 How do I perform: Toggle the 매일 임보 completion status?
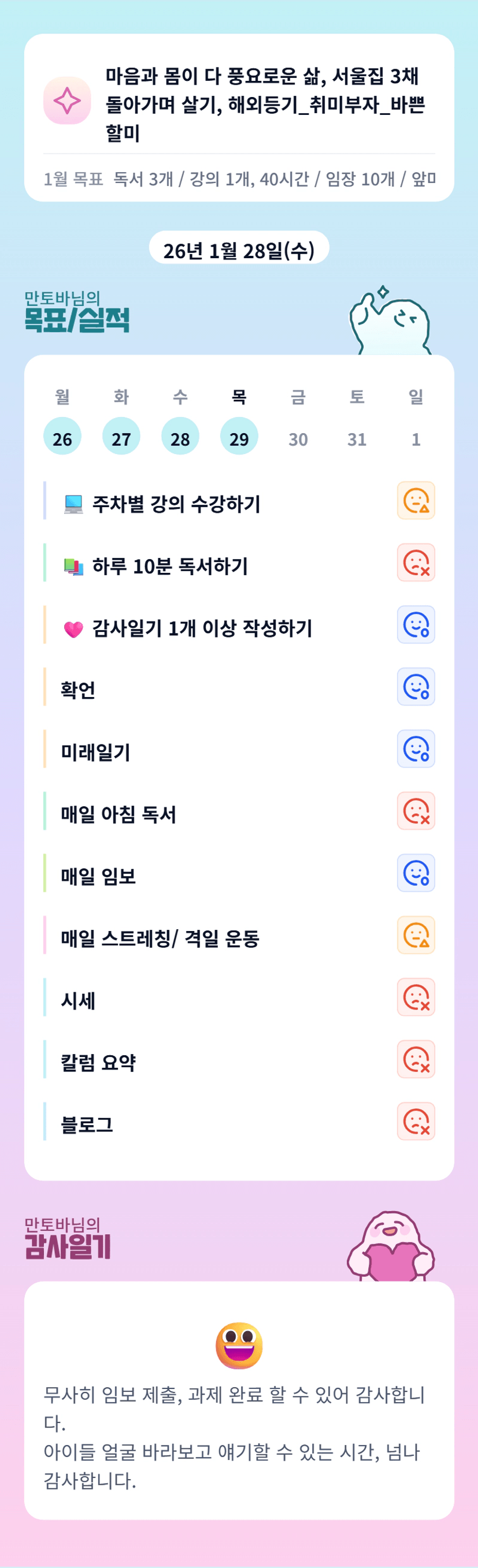[x=416, y=873]
